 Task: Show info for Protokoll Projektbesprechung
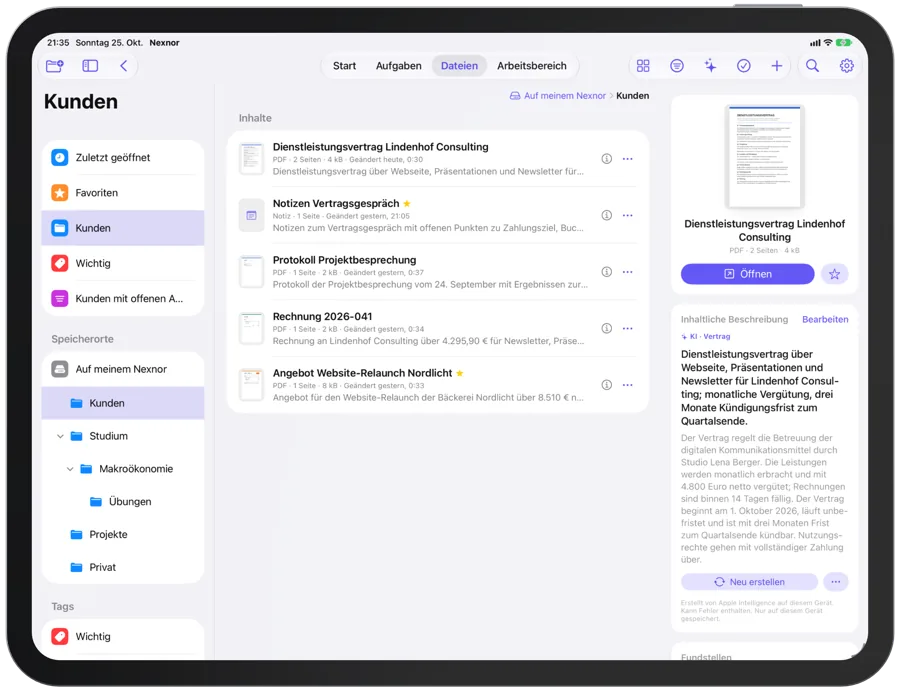click(606, 272)
